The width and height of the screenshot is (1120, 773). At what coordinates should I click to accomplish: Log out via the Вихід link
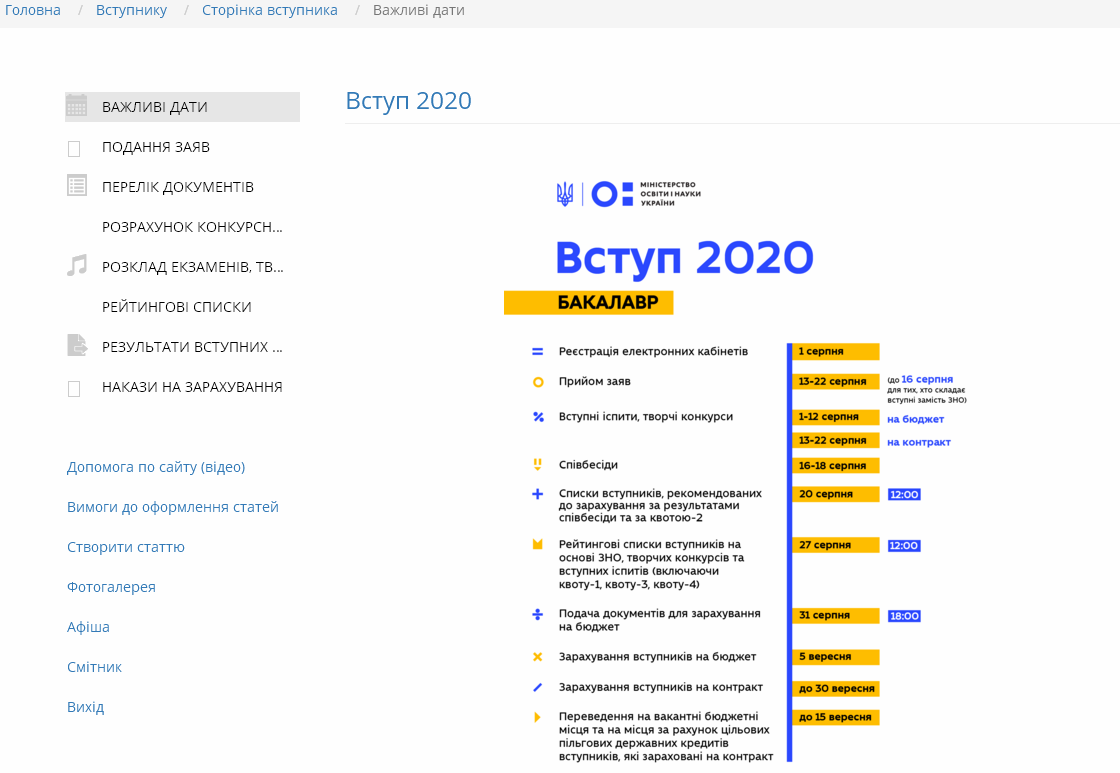coord(83,707)
